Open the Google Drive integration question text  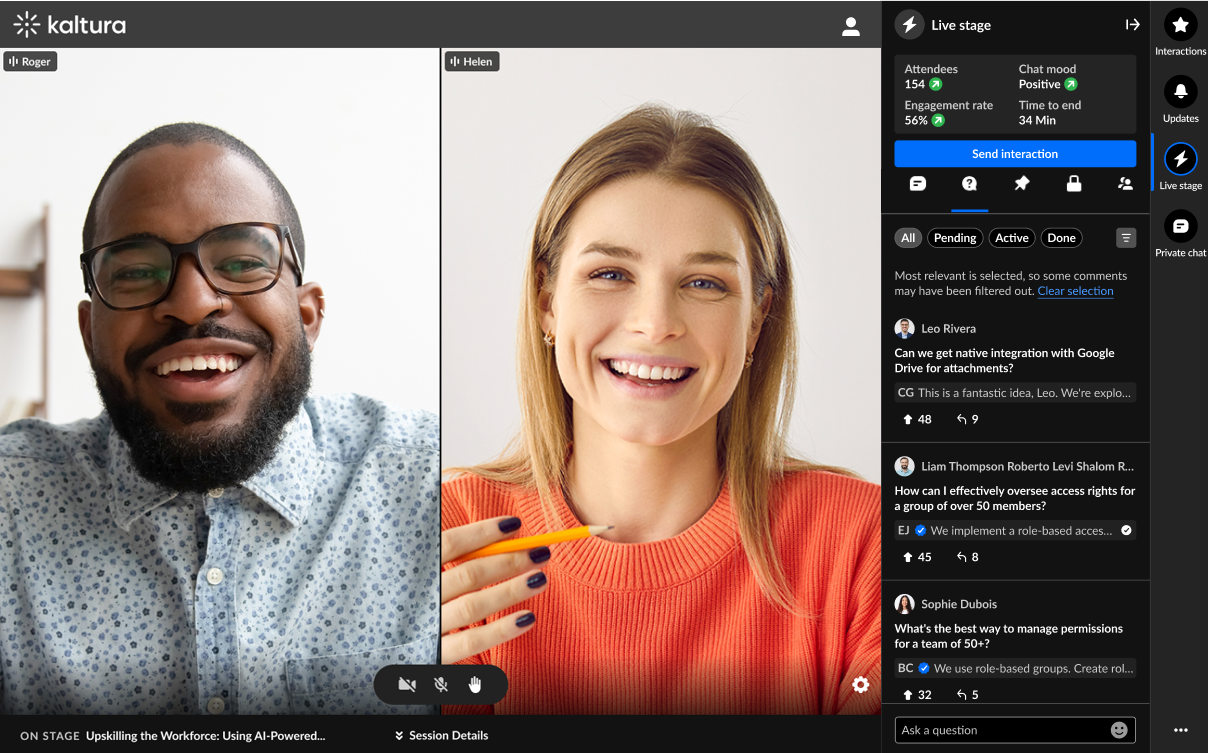(x=1004, y=361)
